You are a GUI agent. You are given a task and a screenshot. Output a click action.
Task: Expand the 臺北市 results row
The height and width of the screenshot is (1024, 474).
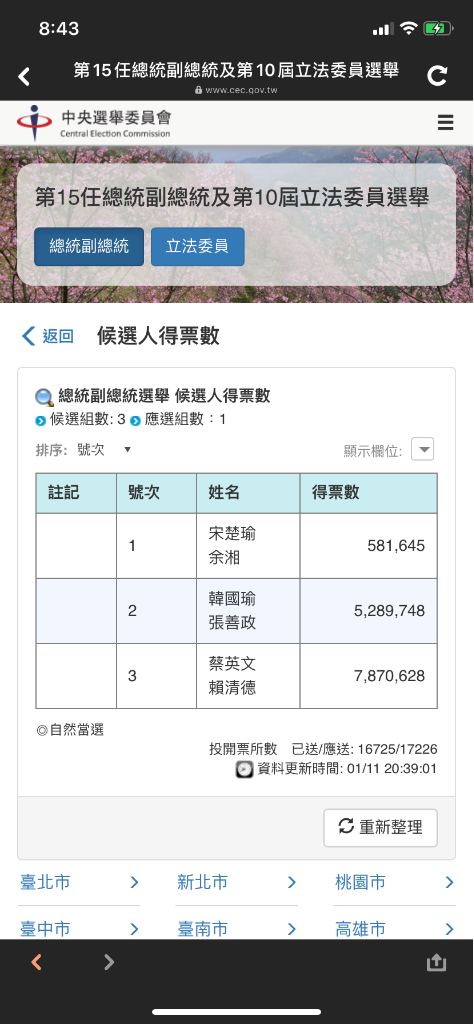tap(79, 883)
